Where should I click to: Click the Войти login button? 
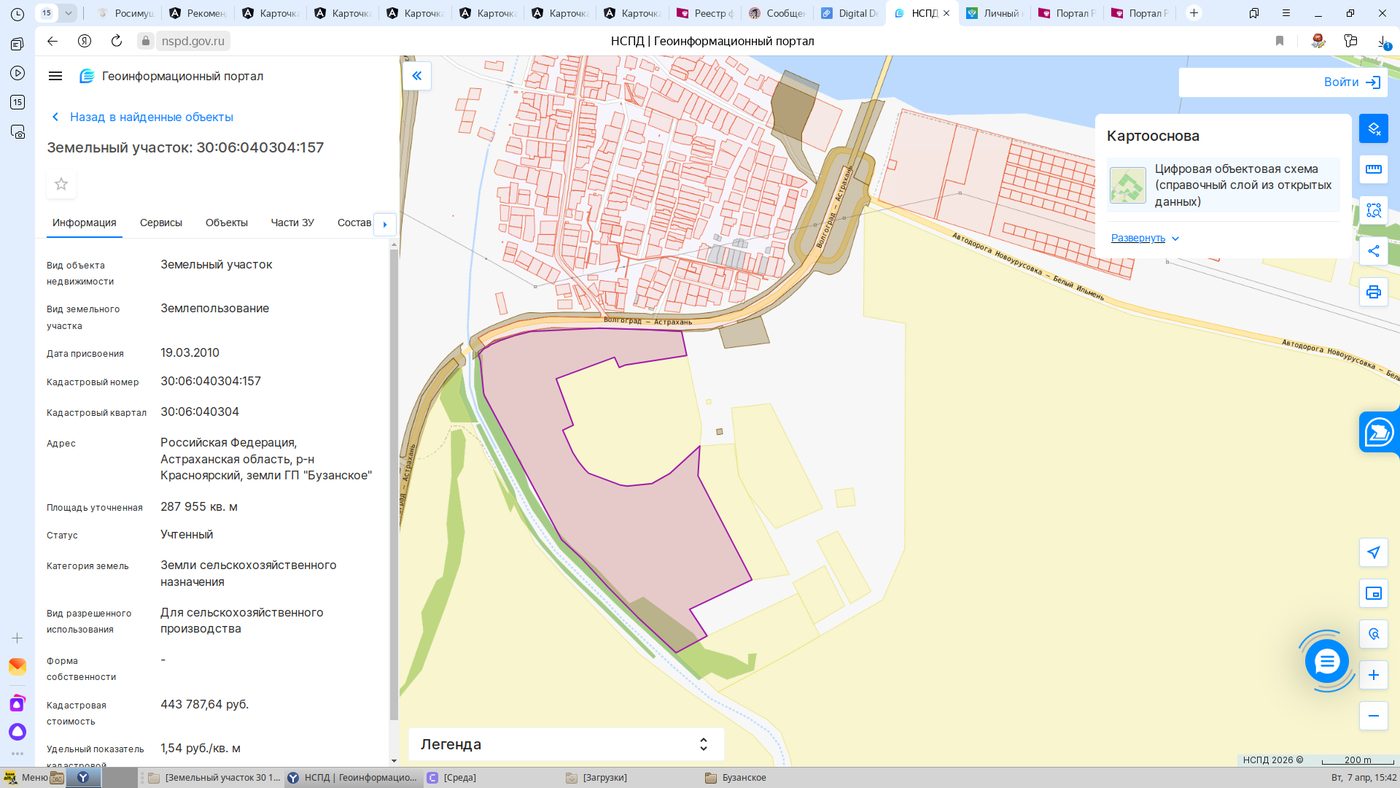point(1352,82)
